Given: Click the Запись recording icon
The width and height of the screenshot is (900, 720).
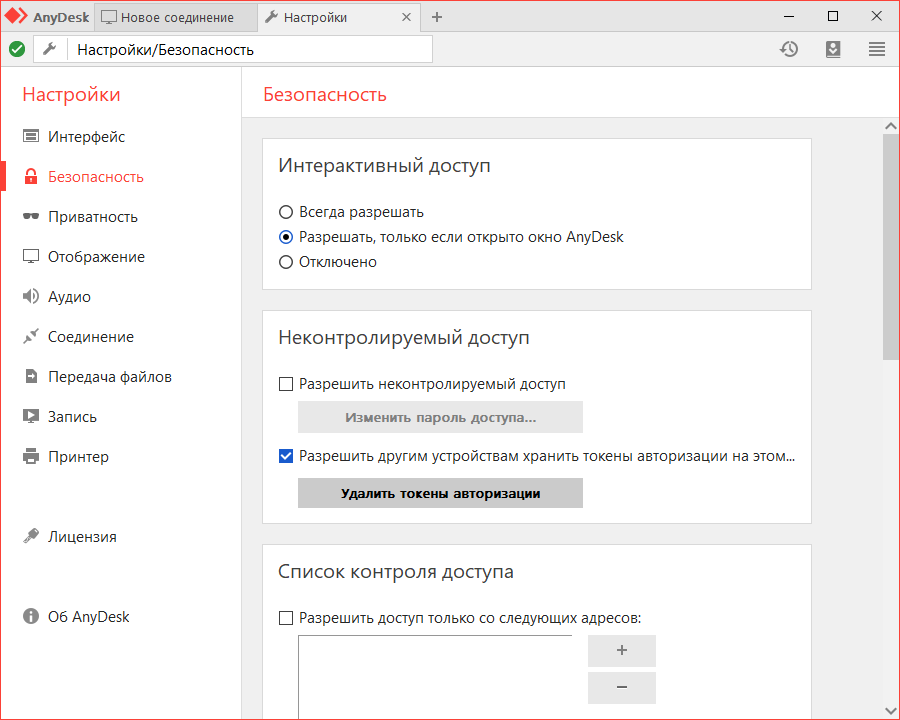Looking at the screenshot, I should [x=30, y=416].
